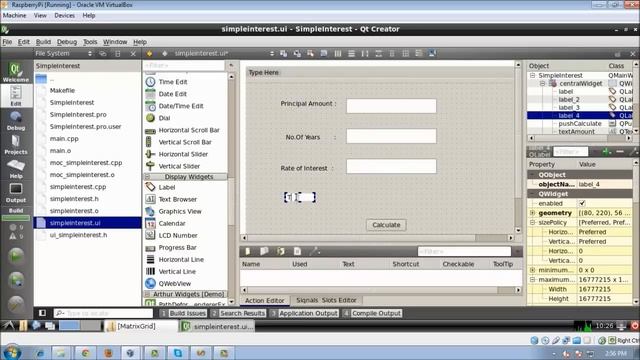
Task: Click the Adjust Size toolbar icon
Action: [x=432, y=53]
